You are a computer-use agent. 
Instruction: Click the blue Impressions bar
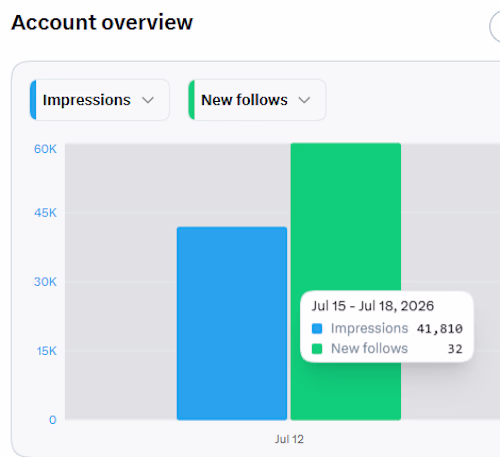(232, 323)
